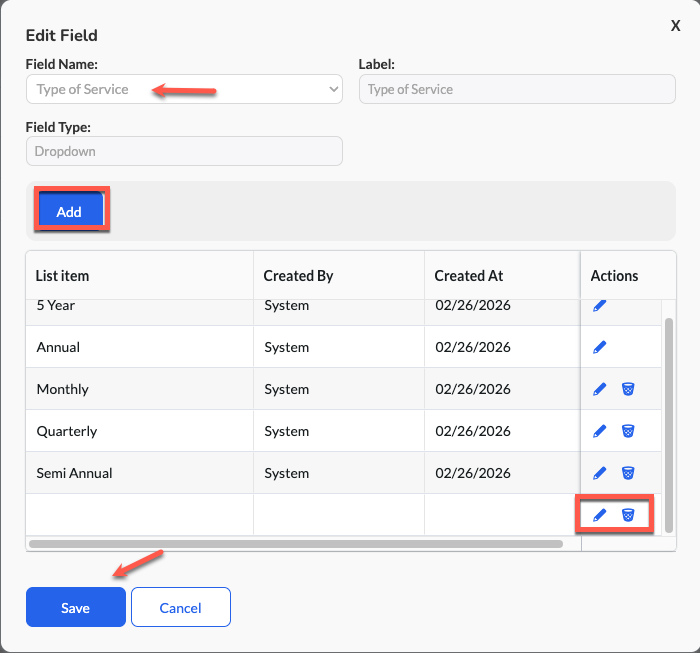Delete the Quarterly list item
The image size is (700, 653).
[x=628, y=431]
